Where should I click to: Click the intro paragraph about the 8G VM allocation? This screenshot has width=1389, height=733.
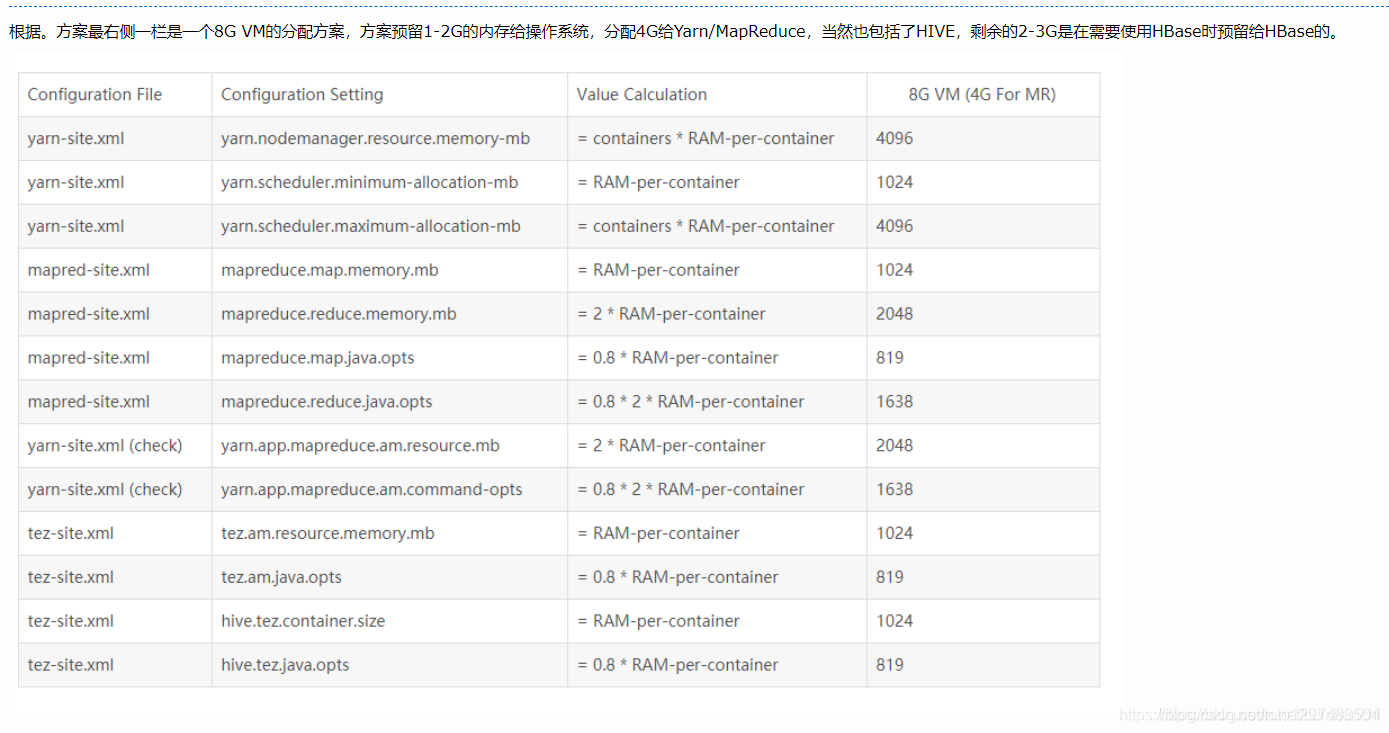tap(674, 32)
